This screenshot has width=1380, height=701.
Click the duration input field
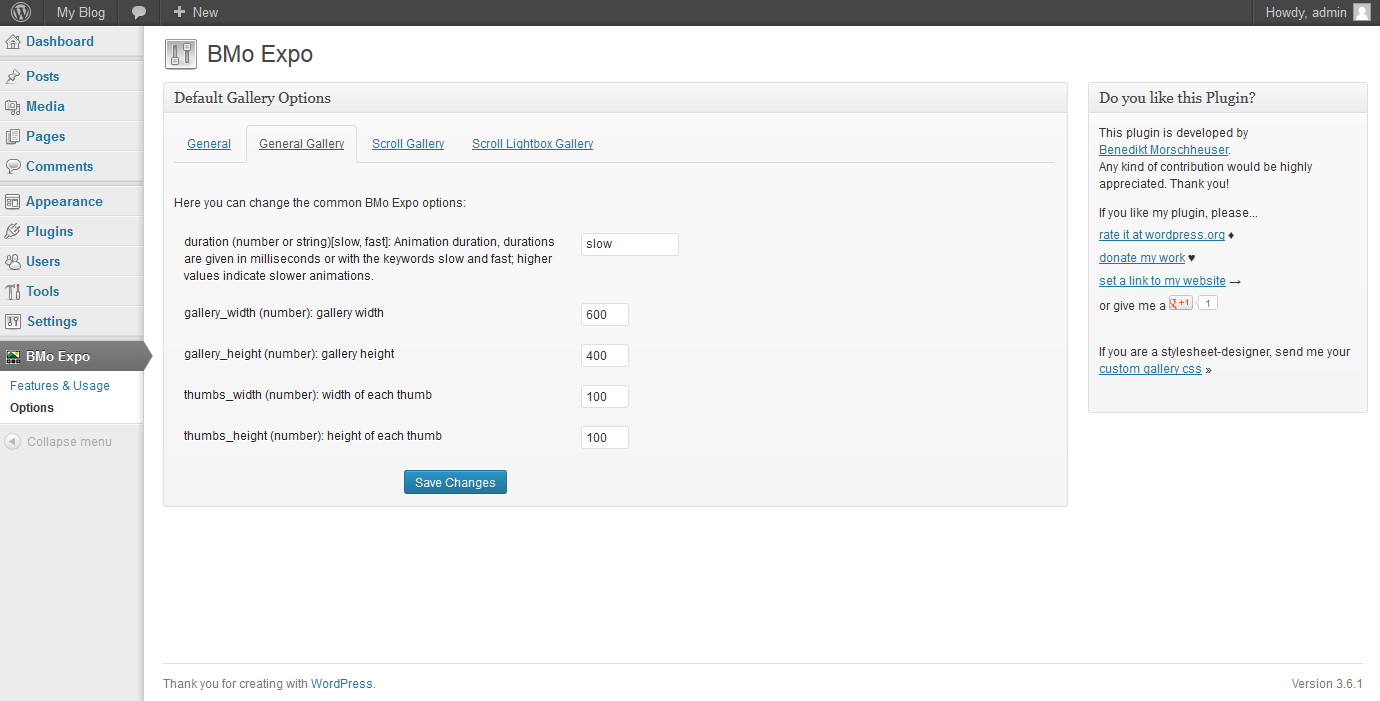pyautogui.click(x=629, y=244)
